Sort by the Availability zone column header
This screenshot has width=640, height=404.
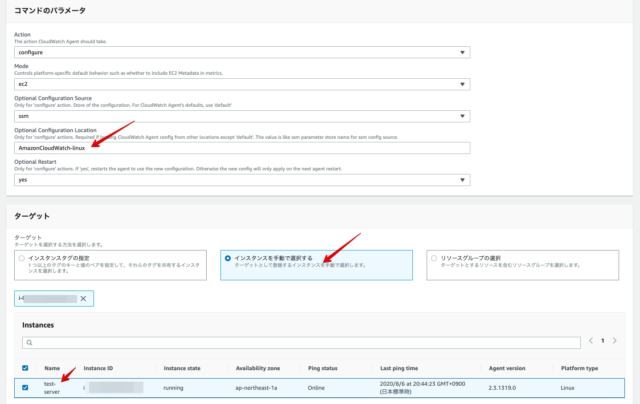coord(258,368)
